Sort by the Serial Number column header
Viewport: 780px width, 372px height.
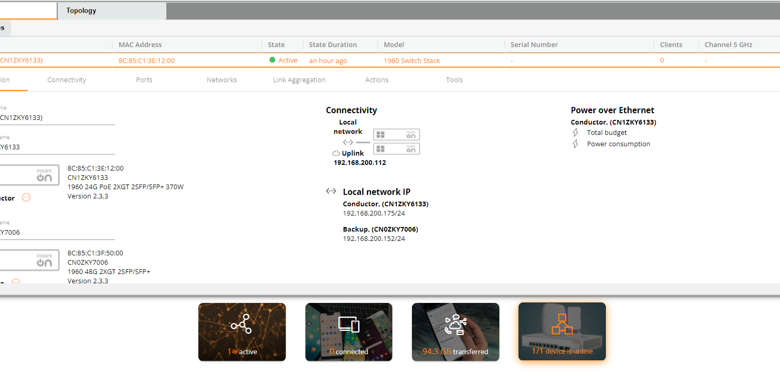[534, 45]
